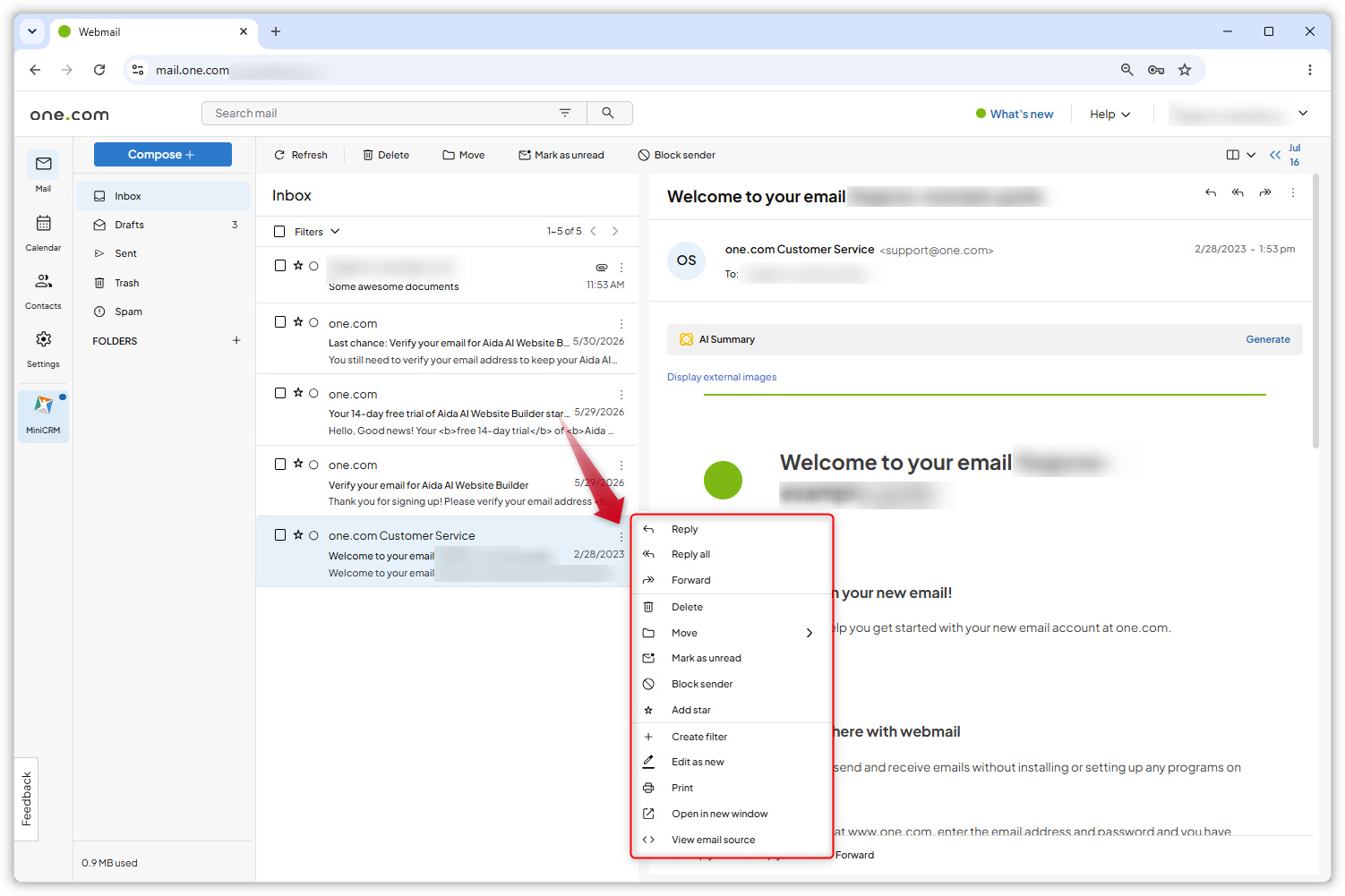Screen dimensions: 1345x896
Task: Open the three-dot menu of the Some awesome documents email
Action: point(621,268)
